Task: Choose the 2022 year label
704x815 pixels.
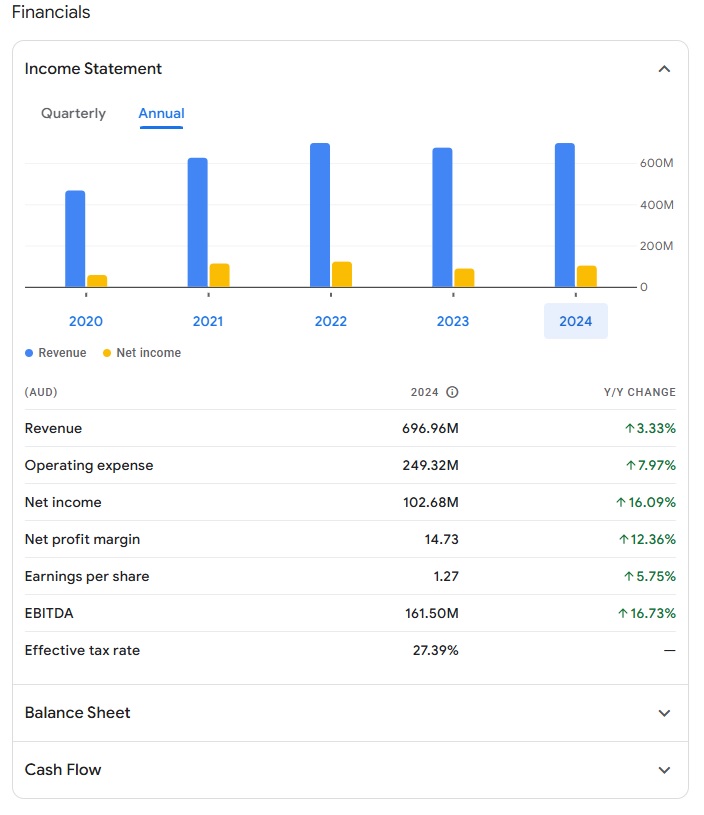Action: coord(331,321)
